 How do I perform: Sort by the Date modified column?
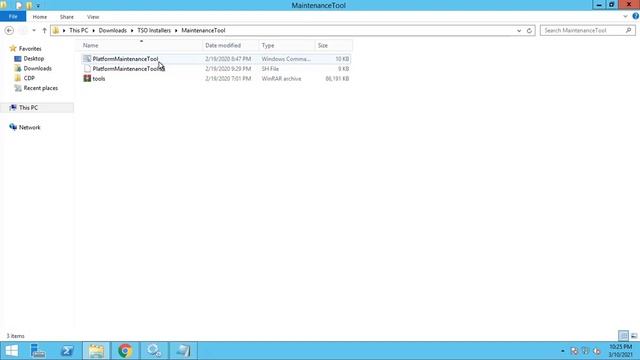pyautogui.click(x=231, y=45)
